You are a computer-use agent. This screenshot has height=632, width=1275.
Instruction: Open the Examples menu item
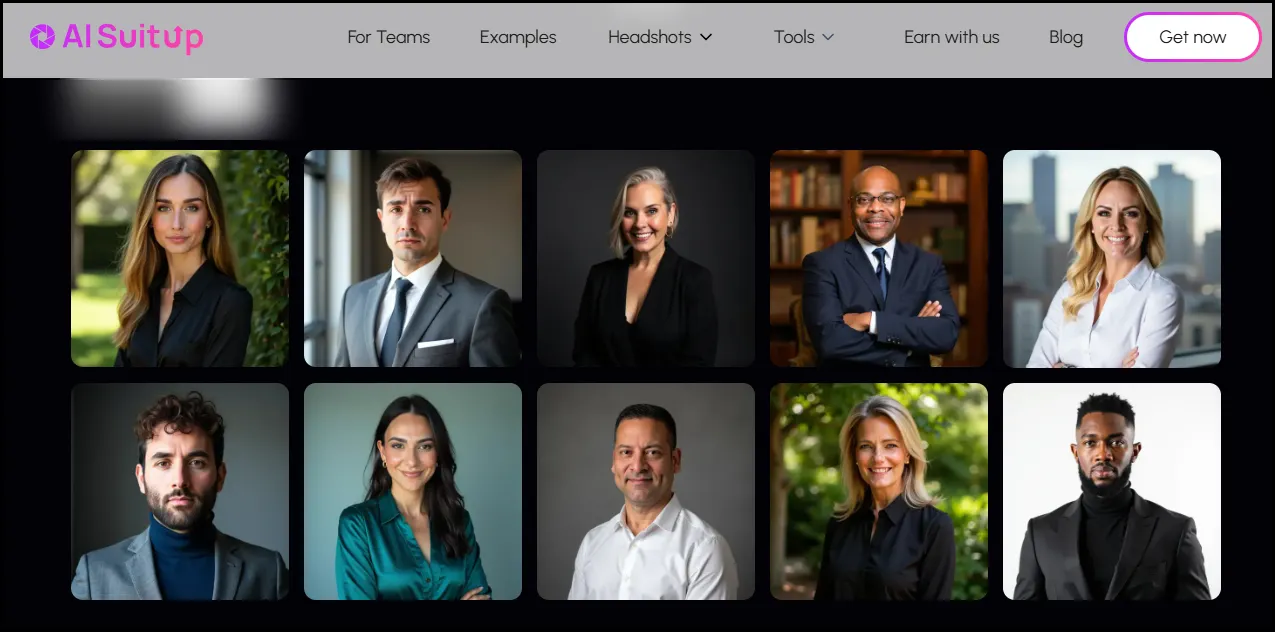(518, 37)
